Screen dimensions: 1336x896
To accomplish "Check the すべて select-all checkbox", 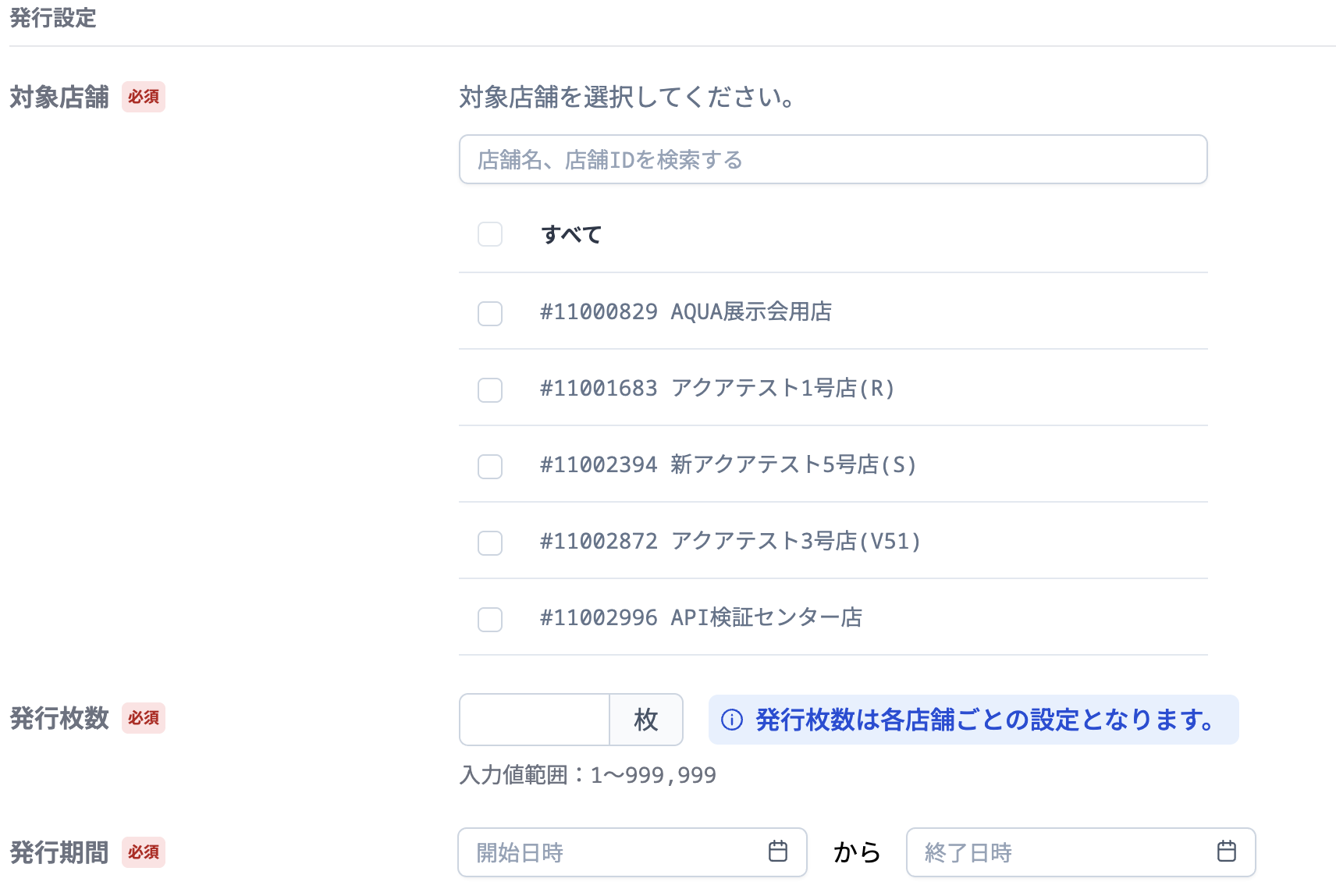I will tap(490, 234).
